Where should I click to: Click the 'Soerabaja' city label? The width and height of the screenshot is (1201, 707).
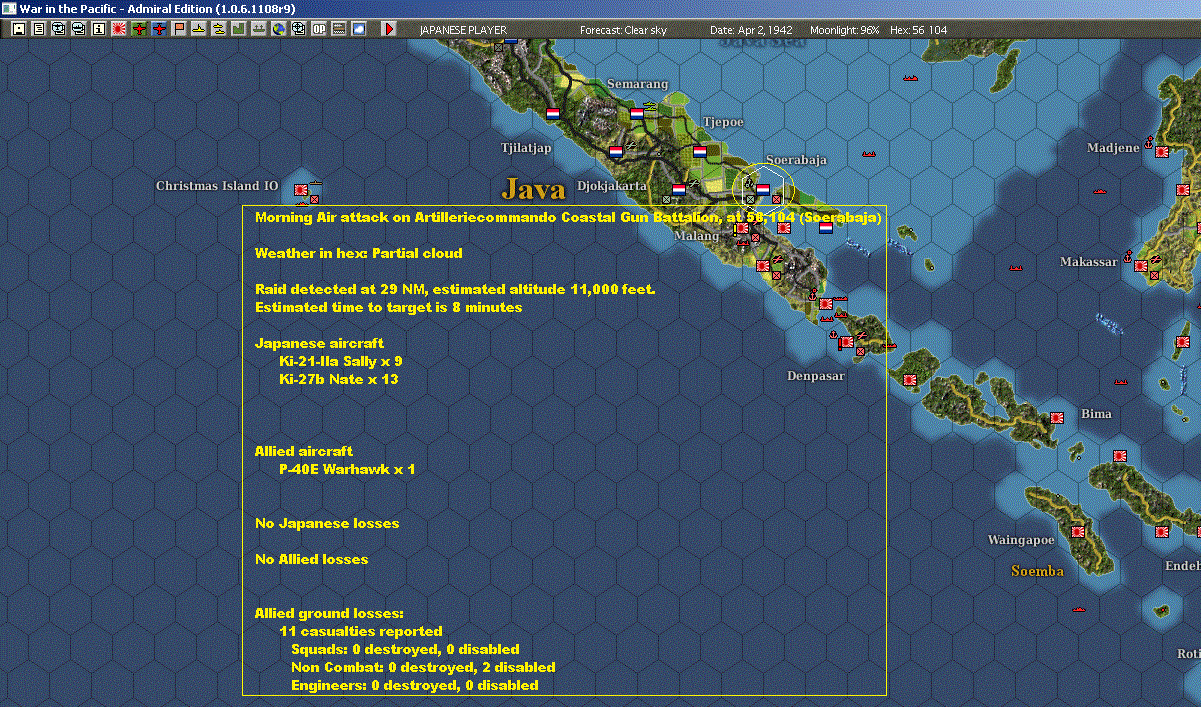tap(797, 160)
